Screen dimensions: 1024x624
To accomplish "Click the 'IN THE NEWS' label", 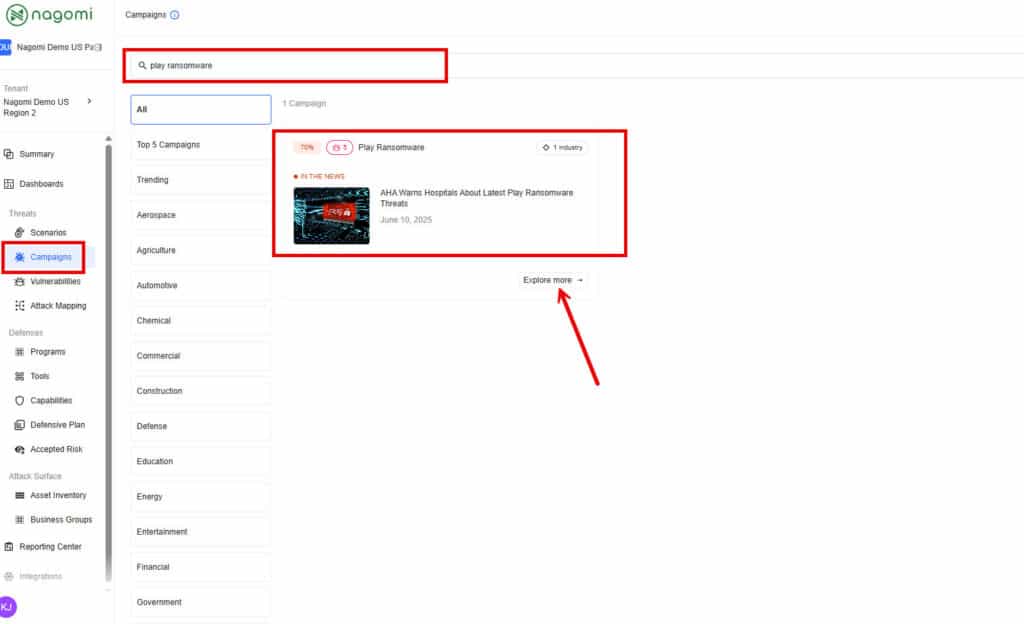I will pos(322,176).
